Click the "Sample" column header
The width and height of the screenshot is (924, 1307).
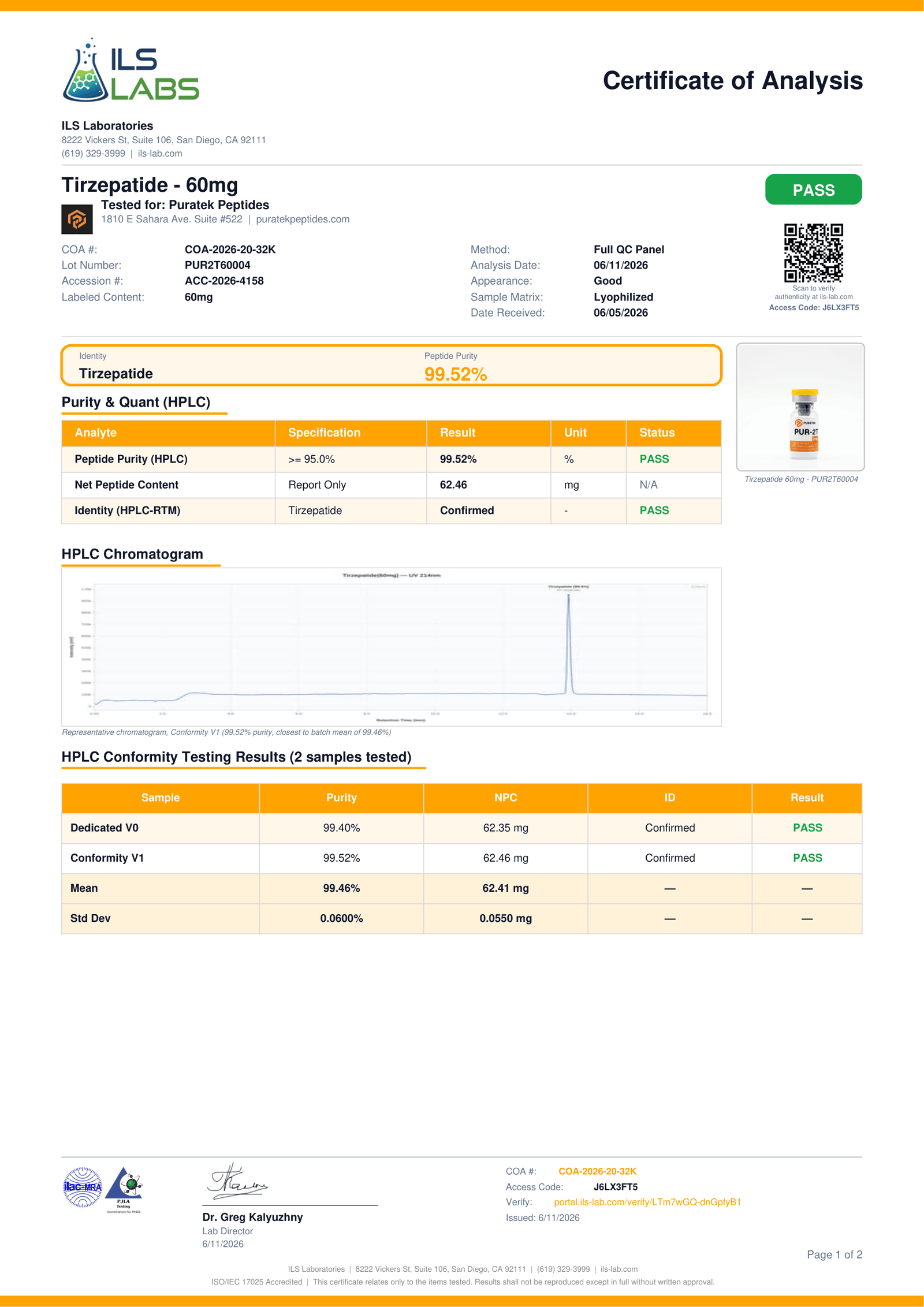coord(161,798)
